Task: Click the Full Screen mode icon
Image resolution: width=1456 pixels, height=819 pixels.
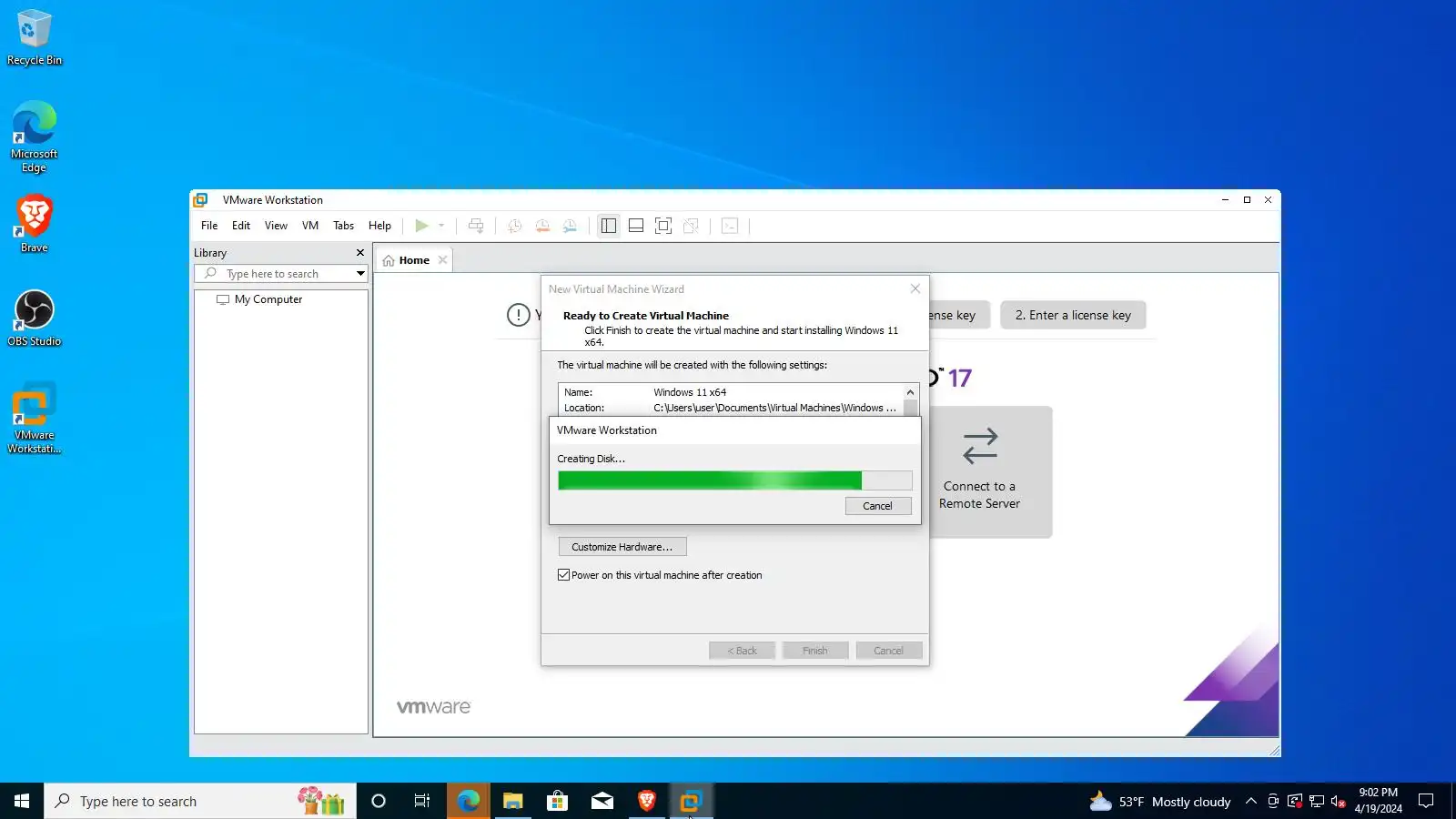Action: point(663,226)
